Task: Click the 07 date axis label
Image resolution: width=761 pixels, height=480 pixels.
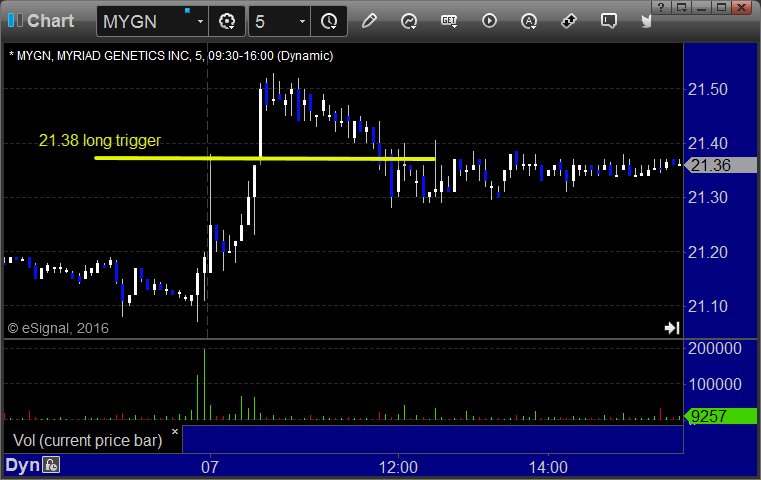Action: coord(210,467)
